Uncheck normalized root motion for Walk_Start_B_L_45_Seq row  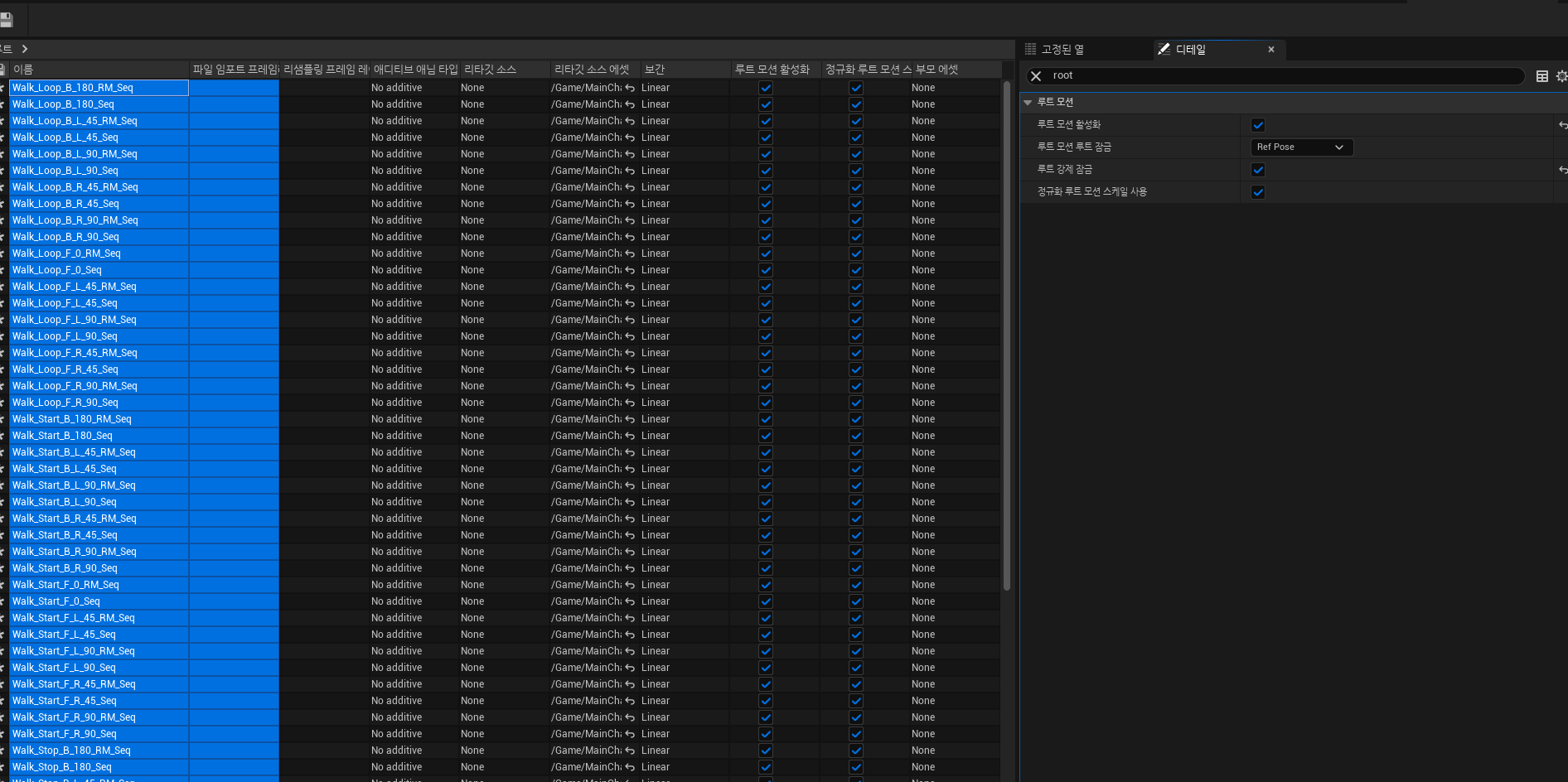click(x=856, y=469)
